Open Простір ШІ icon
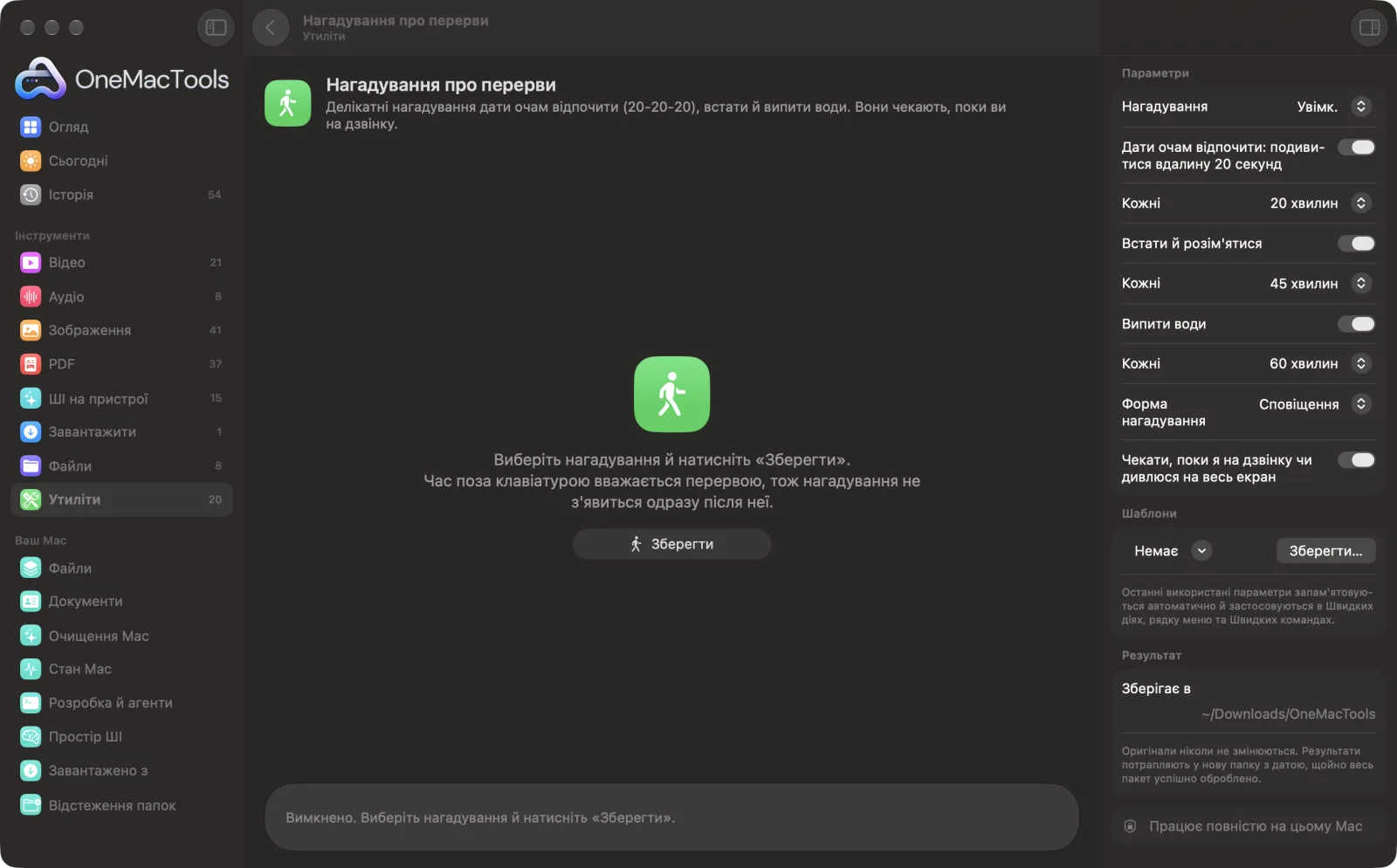The height and width of the screenshot is (868, 1397). 31,737
